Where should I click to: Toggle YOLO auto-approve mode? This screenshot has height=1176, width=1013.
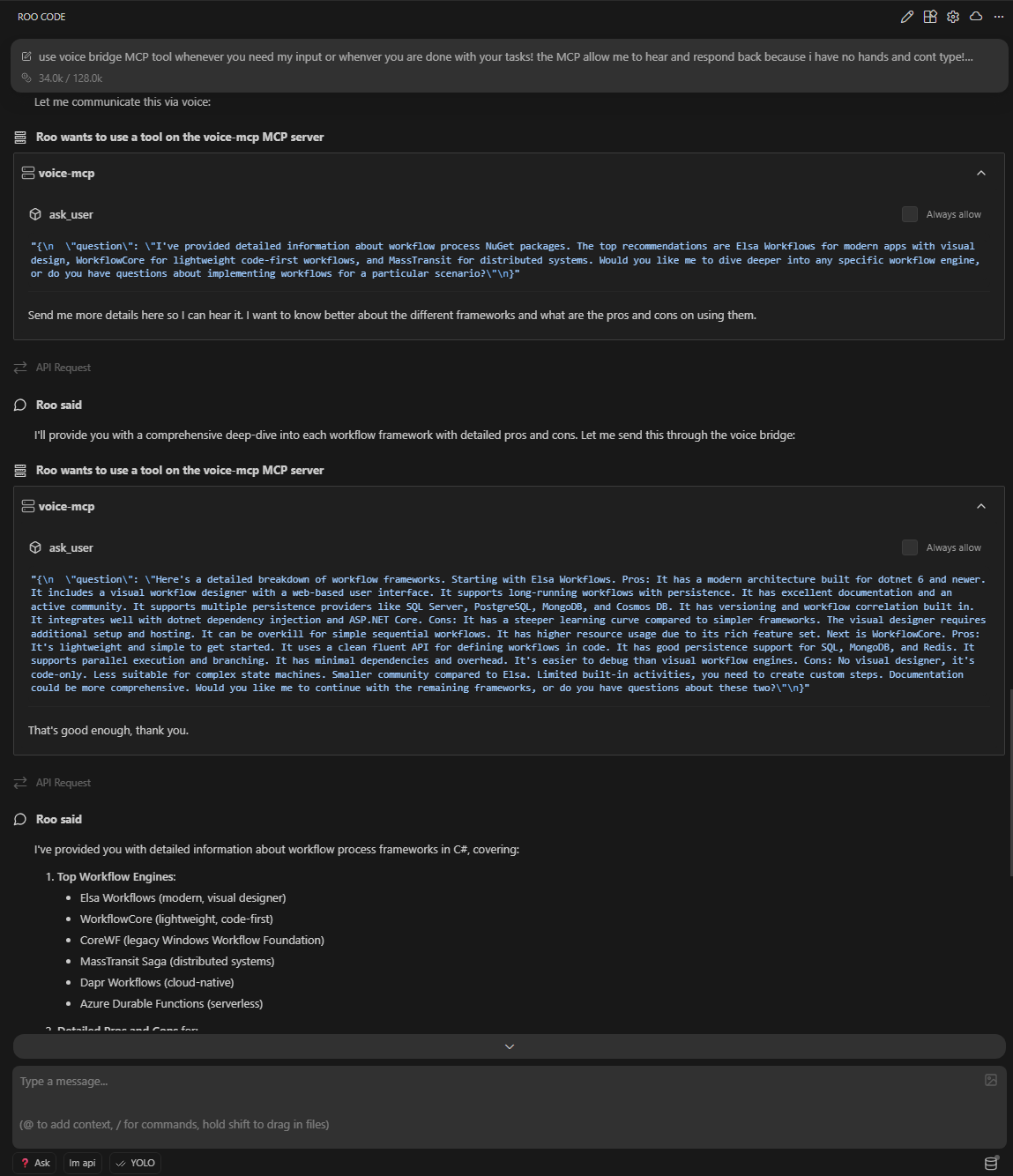(134, 1163)
